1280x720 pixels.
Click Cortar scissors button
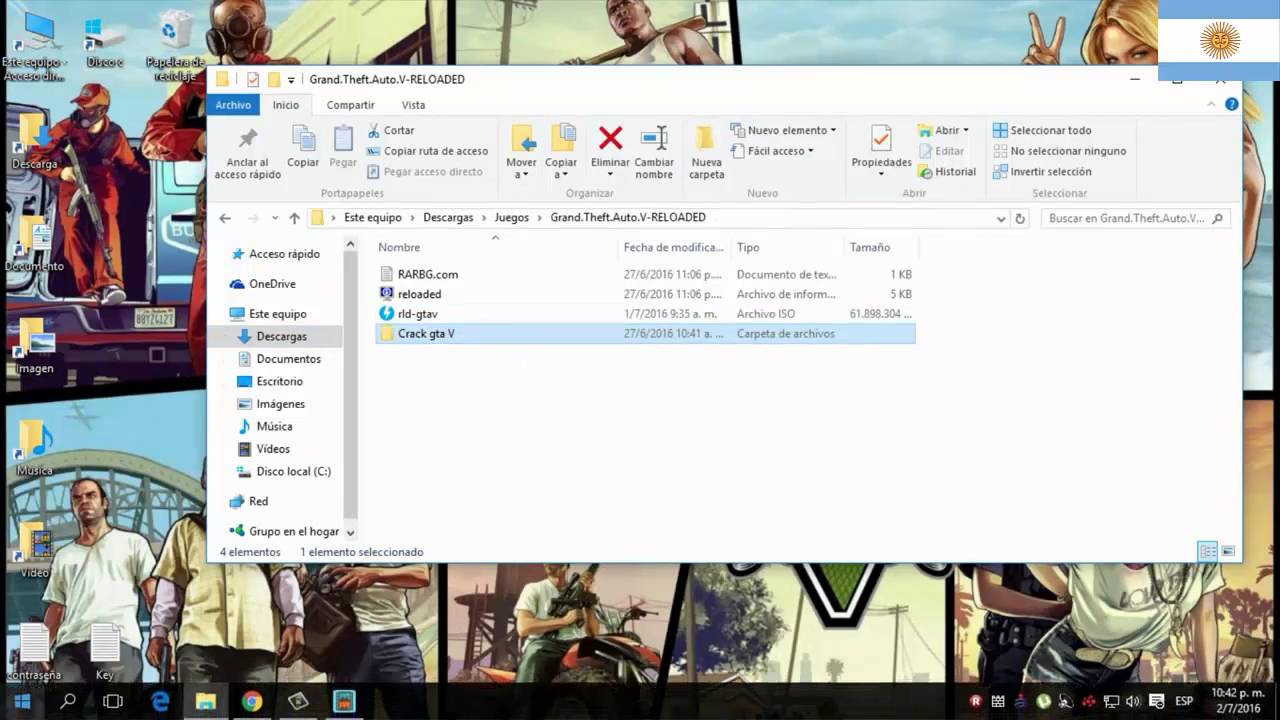point(390,130)
